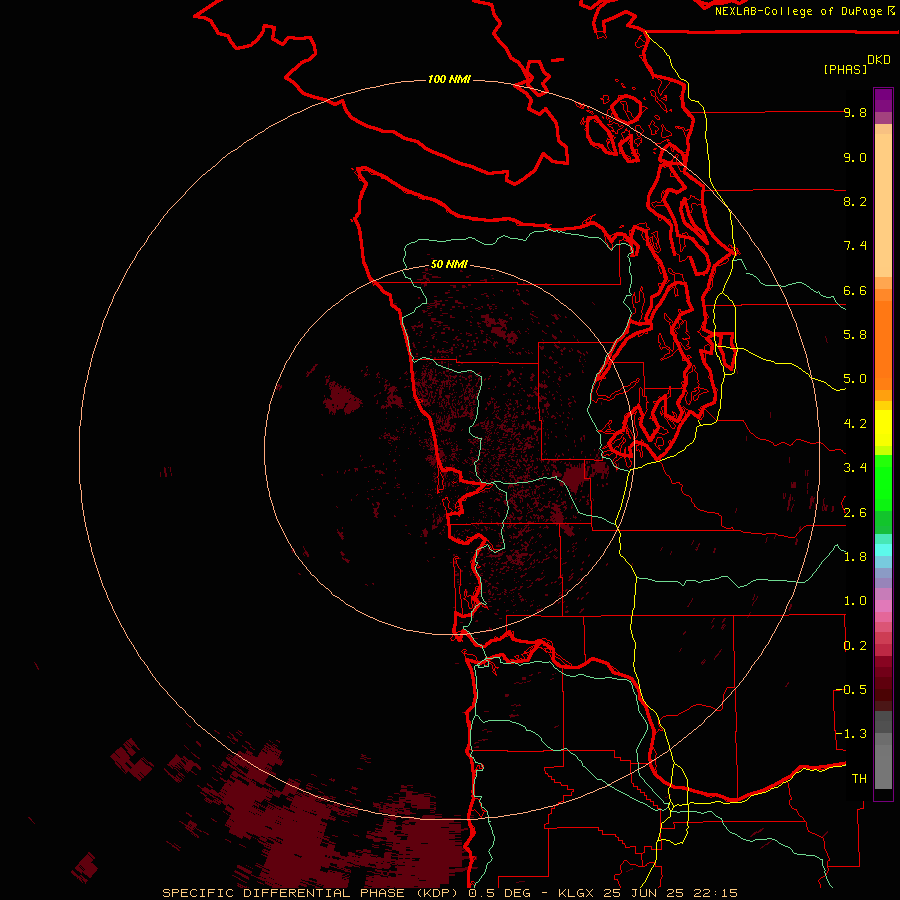Click the TH threshold label

pyautogui.click(x=859, y=779)
